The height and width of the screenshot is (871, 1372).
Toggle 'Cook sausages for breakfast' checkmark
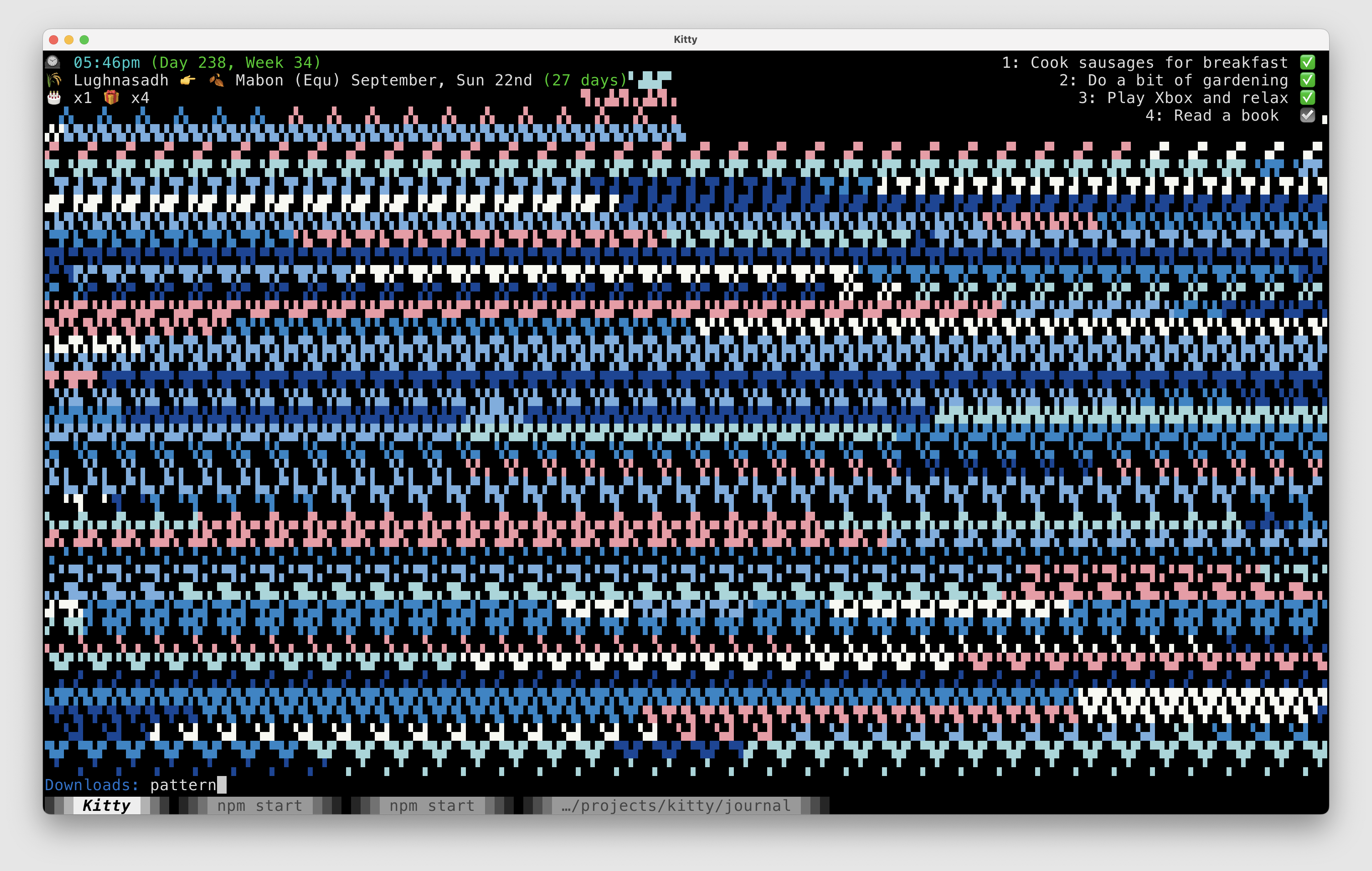coord(1308,62)
